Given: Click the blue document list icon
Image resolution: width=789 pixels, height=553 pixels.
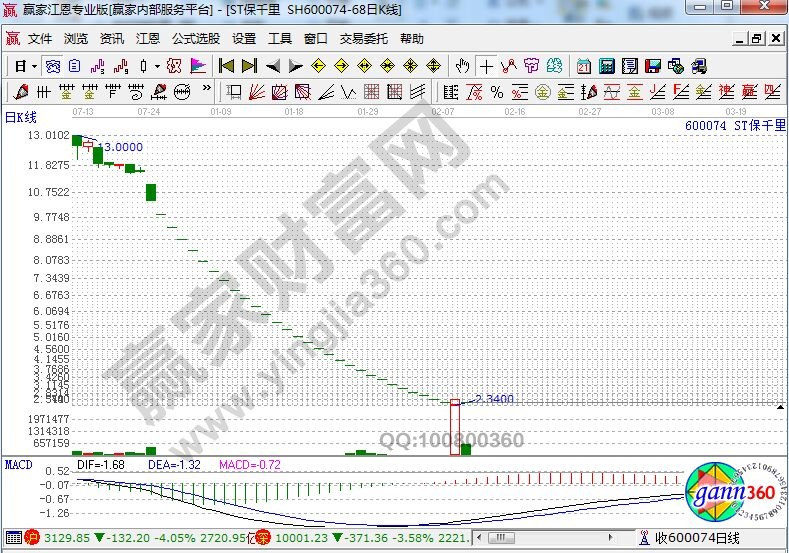Looking at the screenshot, I should pos(75,66).
